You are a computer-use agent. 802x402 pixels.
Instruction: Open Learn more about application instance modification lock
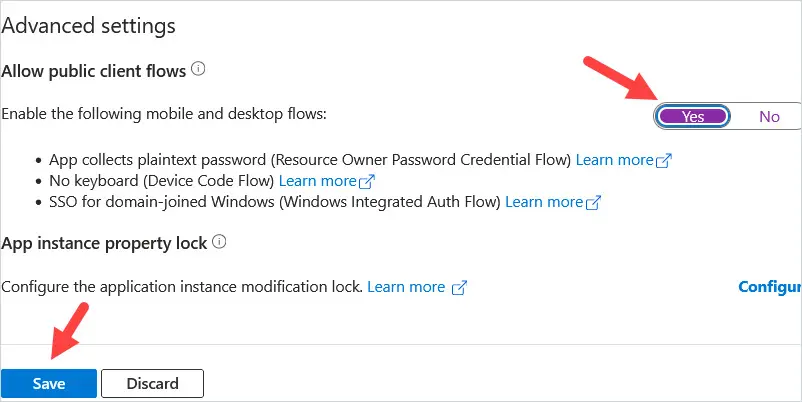coord(406,287)
